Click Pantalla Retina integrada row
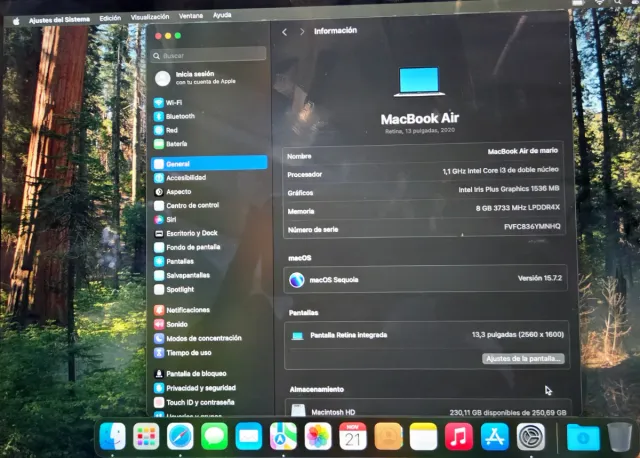The image size is (640, 458). (x=427, y=335)
